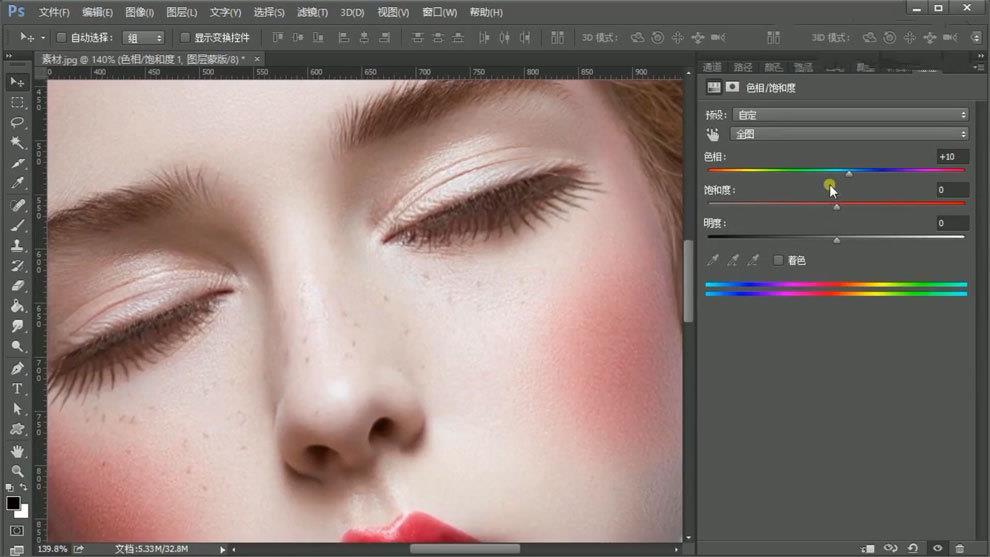990x557 pixels.
Task: Click the trash icon to delete adjustment layer
Action: click(960, 548)
